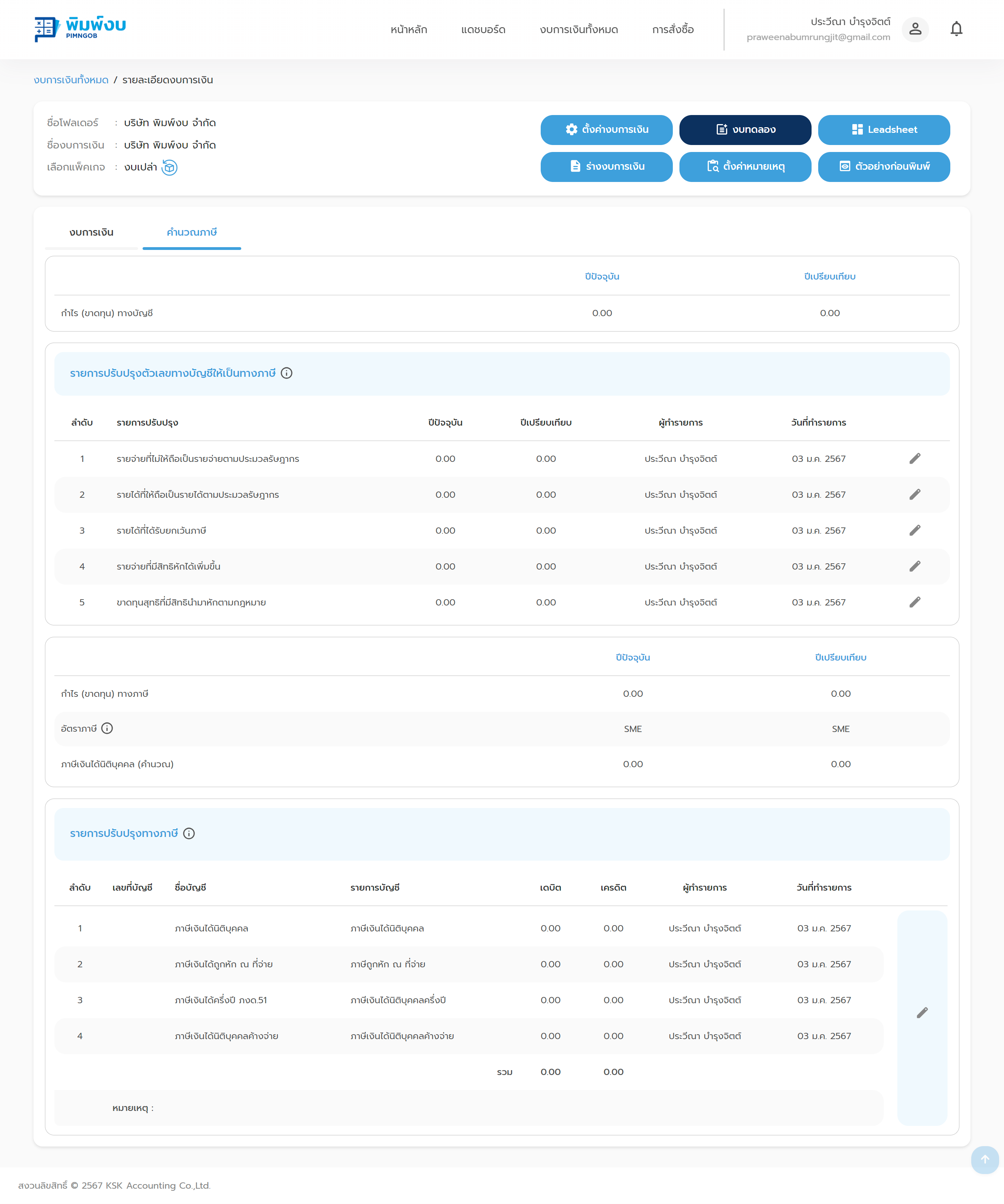
Task: Open the user profile avatar icon
Action: coord(915,29)
